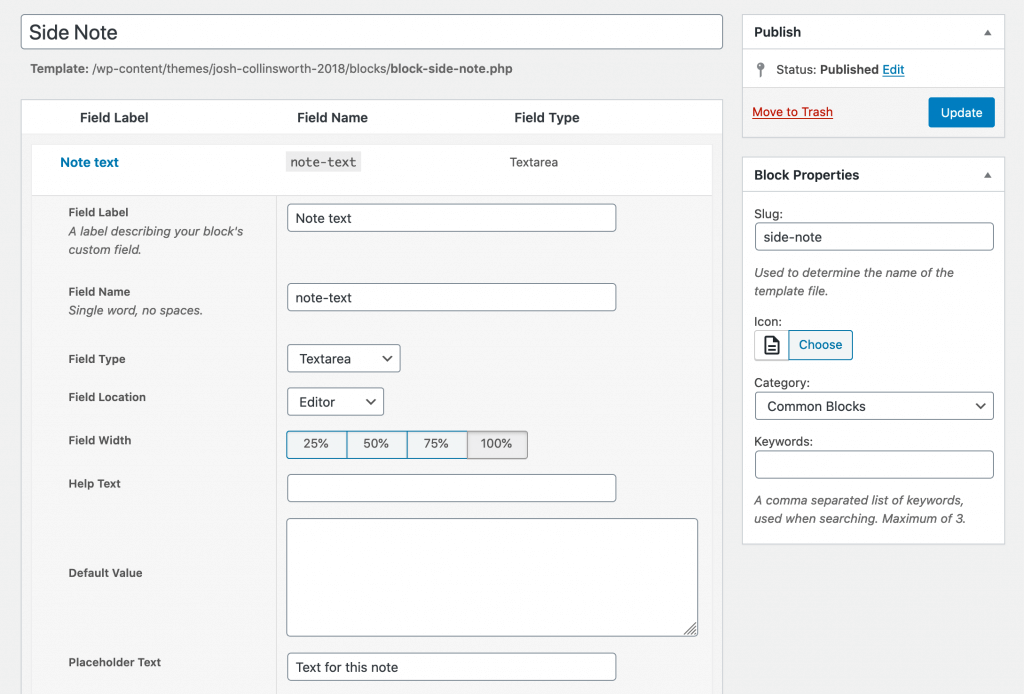Open the Category dropdown
Screen dimensions: 1024x694
873,406
